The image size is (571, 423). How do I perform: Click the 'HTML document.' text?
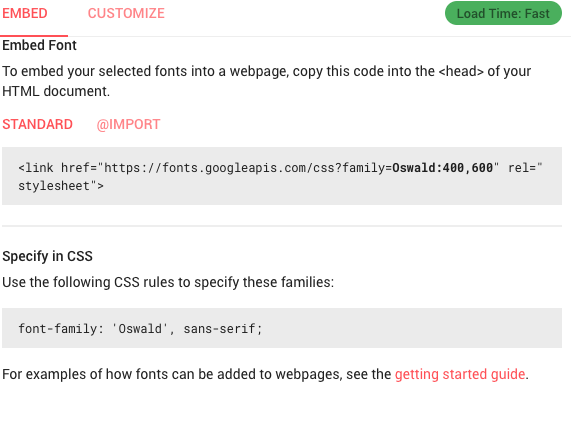pyautogui.click(x=56, y=91)
